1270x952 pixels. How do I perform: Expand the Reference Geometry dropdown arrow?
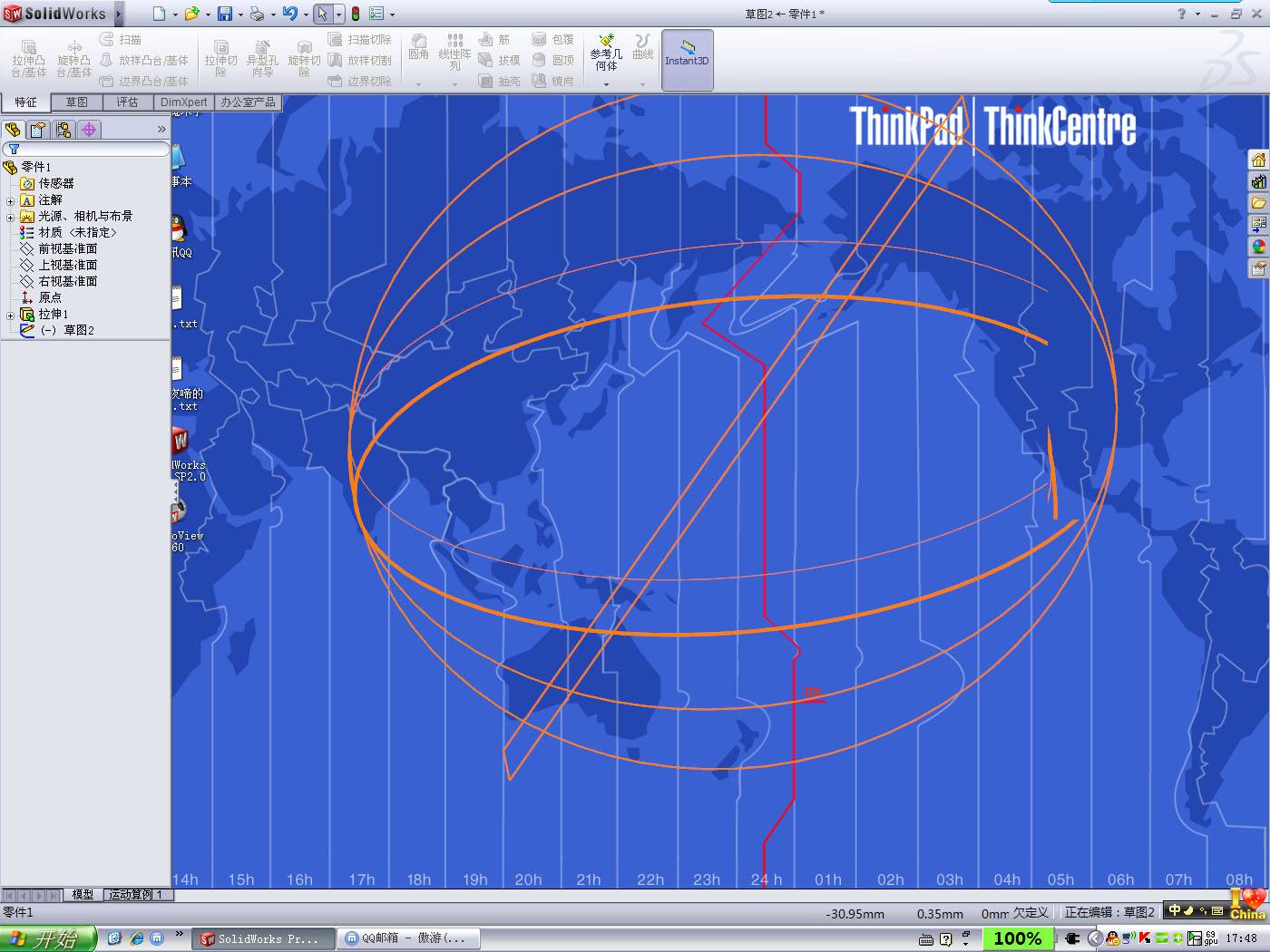click(606, 84)
